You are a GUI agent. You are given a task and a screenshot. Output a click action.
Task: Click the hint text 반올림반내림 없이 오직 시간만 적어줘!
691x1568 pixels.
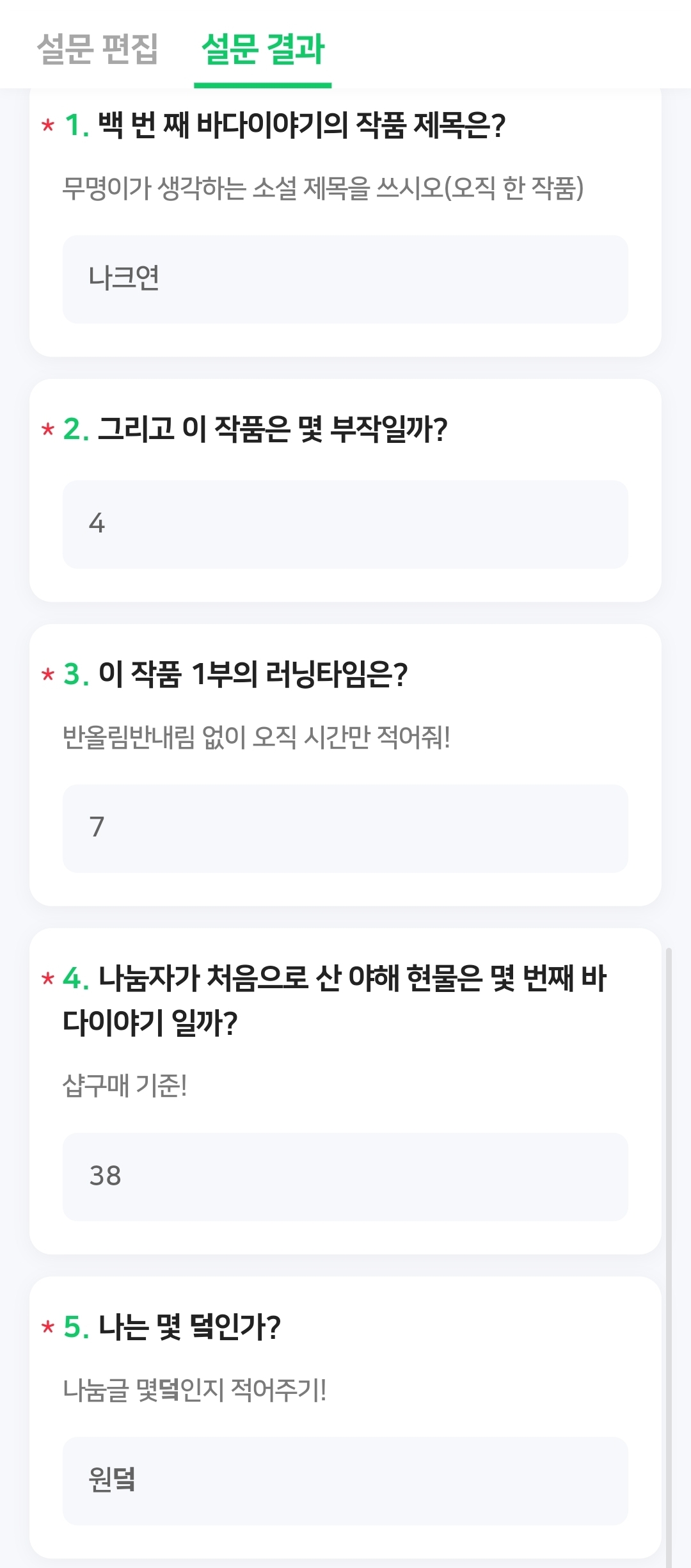pyautogui.click(x=256, y=737)
